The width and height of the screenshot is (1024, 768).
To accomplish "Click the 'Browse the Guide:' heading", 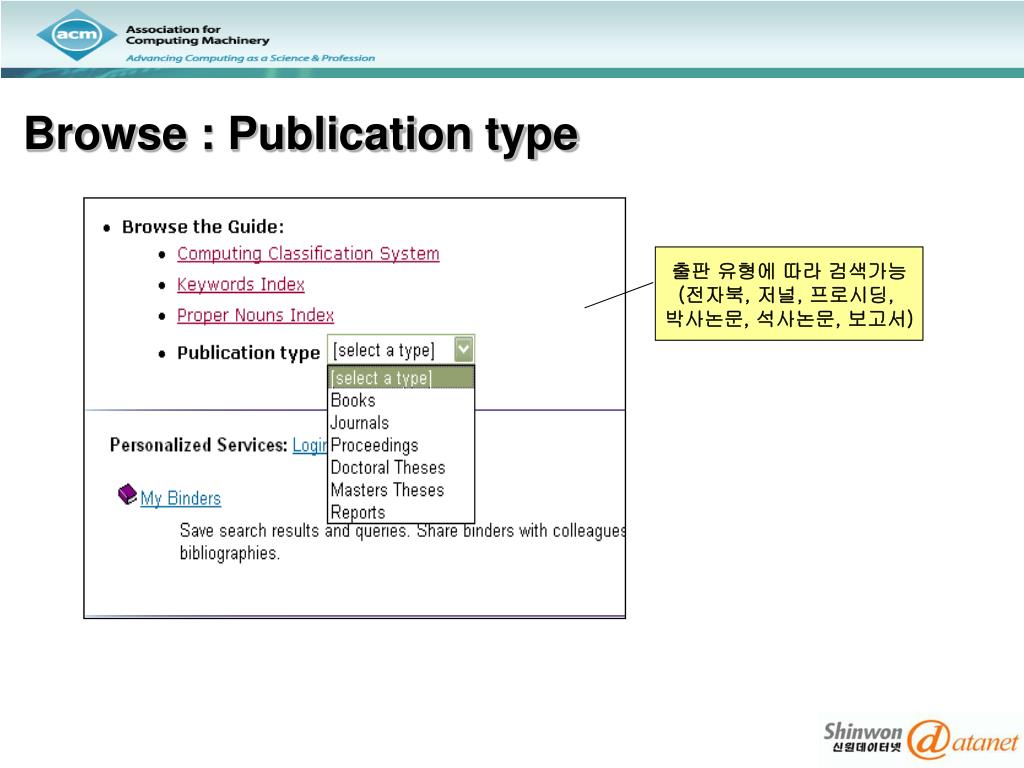I will click(203, 227).
